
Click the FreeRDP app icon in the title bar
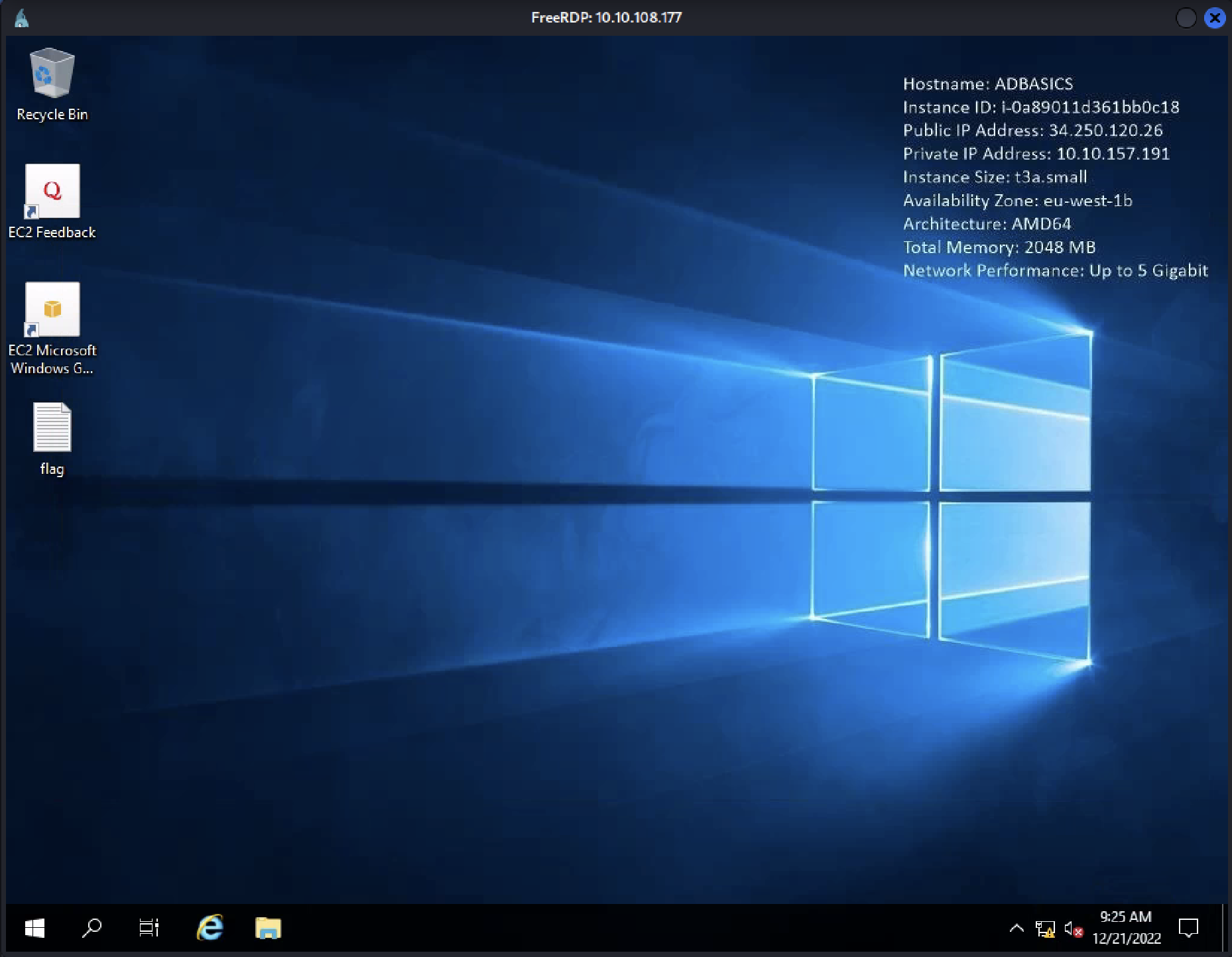[x=22, y=18]
